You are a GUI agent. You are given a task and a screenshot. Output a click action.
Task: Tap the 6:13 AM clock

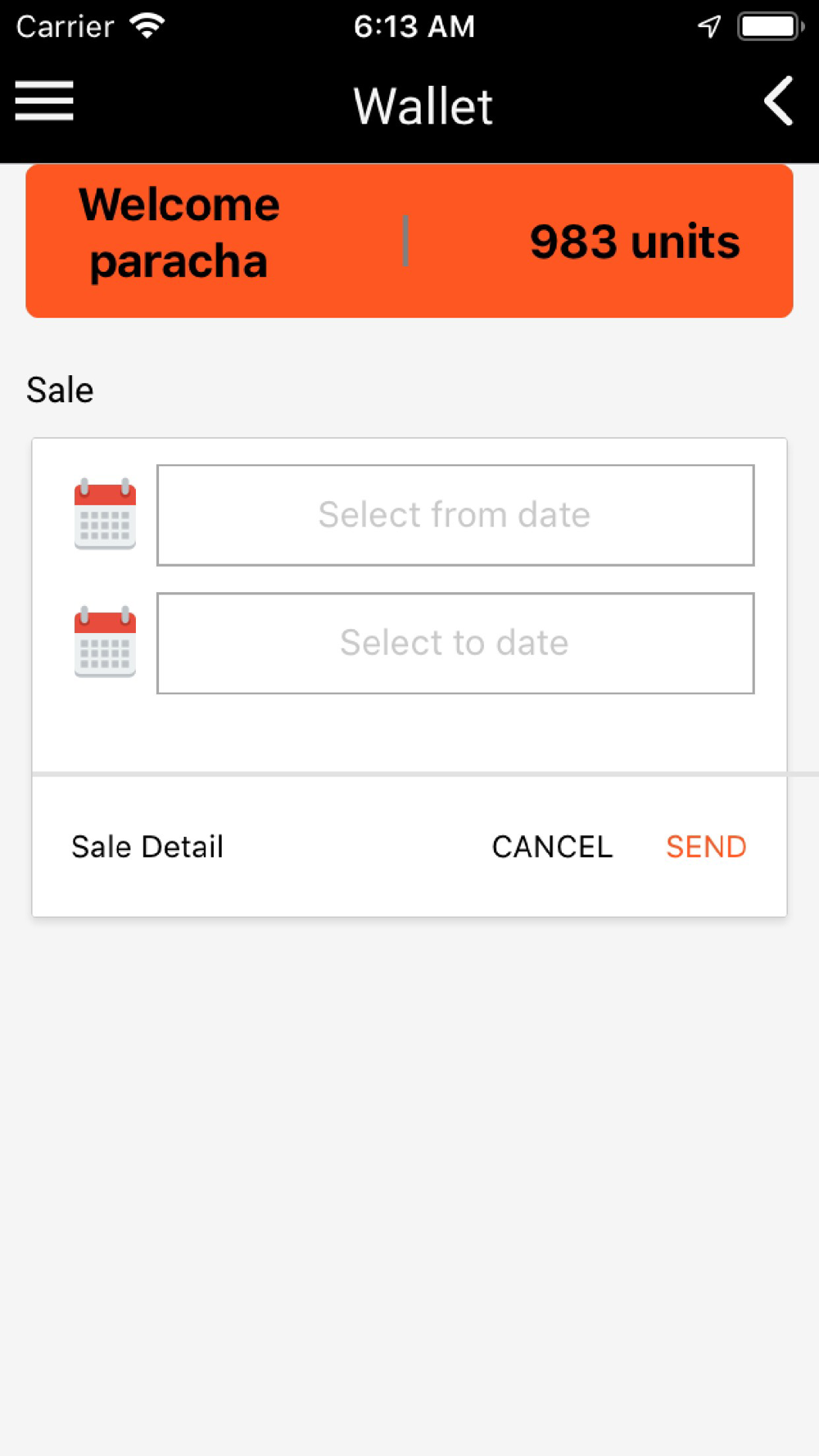tap(414, 26)
